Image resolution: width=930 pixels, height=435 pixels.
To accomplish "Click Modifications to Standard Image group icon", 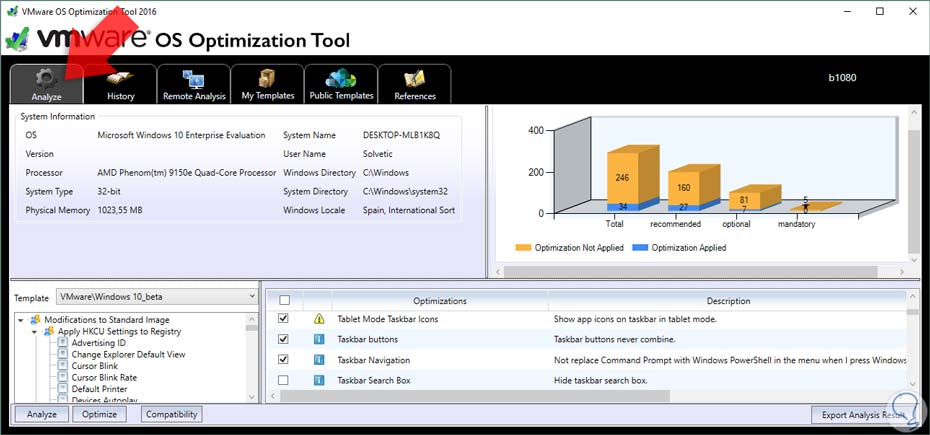I will [x=36, y=320].
